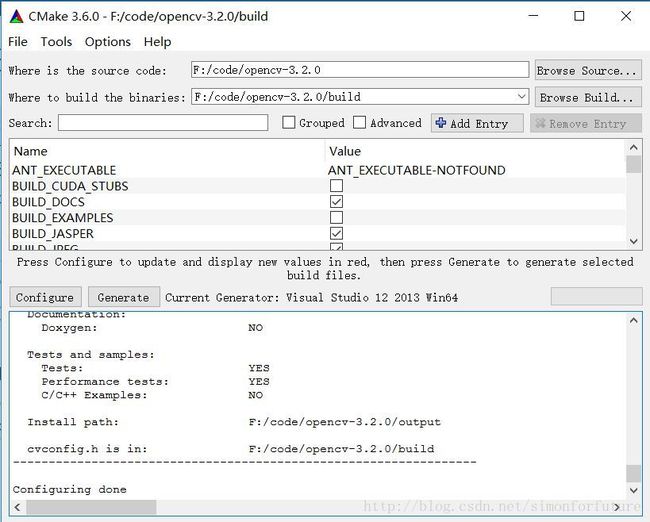Click the CMake logo icon in title bar
The width and height of the screenshot is (650, 522).
pyautogui.click(x=17, y=17)
